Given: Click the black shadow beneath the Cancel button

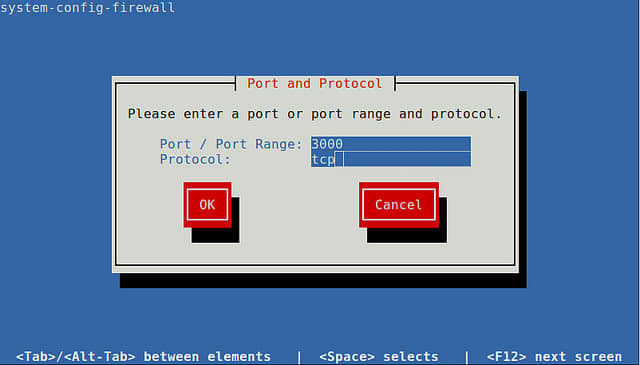Looking at the screenshot, I should pos(407,235).
